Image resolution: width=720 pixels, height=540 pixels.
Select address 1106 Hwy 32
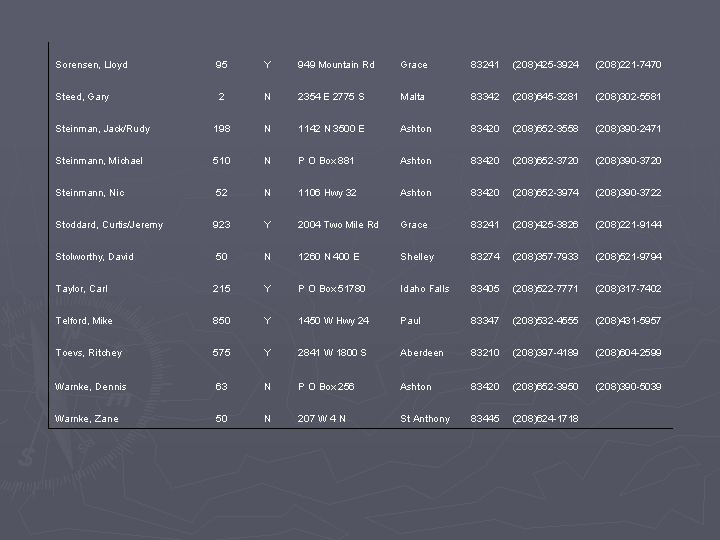pos(327,193)
